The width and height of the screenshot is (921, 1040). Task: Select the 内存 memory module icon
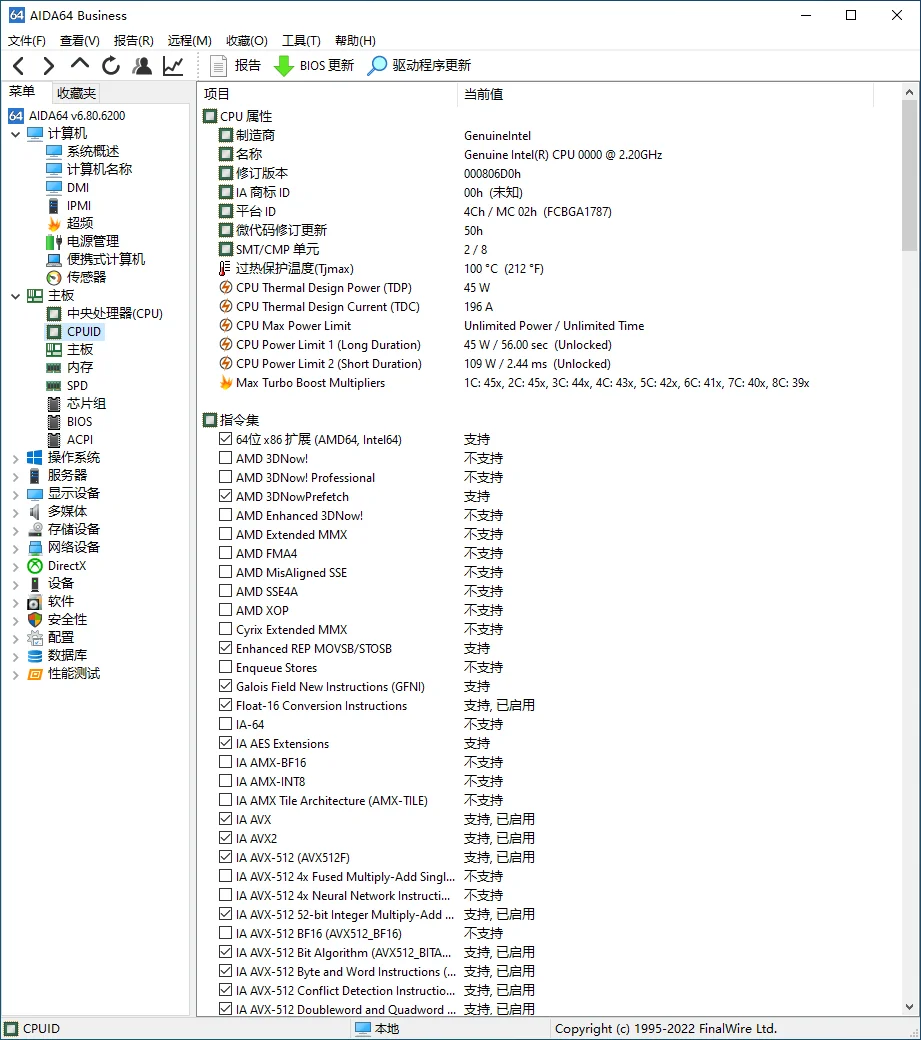pyautogui.click(x=54, y=367)
